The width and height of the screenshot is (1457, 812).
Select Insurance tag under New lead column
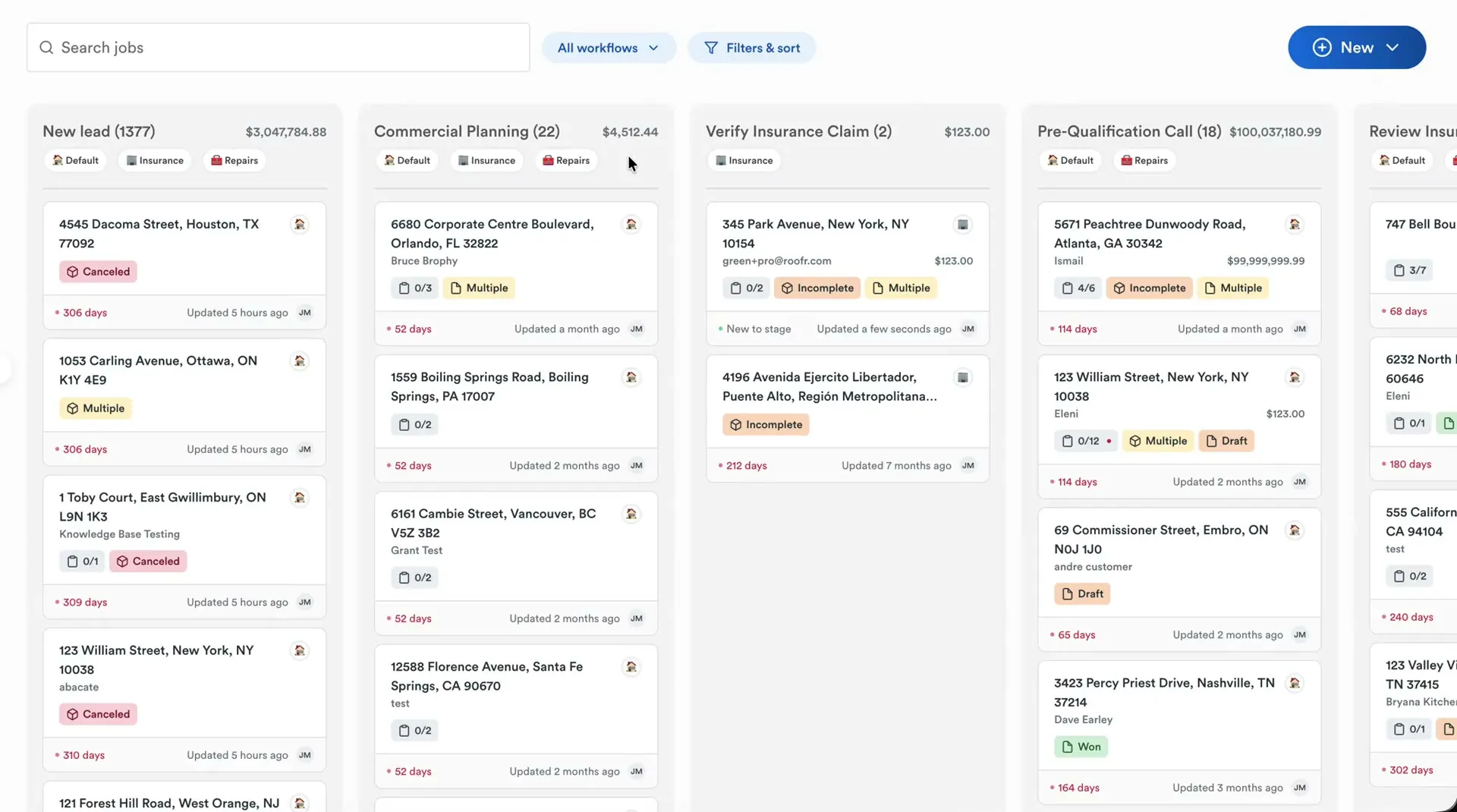(155, 160)
